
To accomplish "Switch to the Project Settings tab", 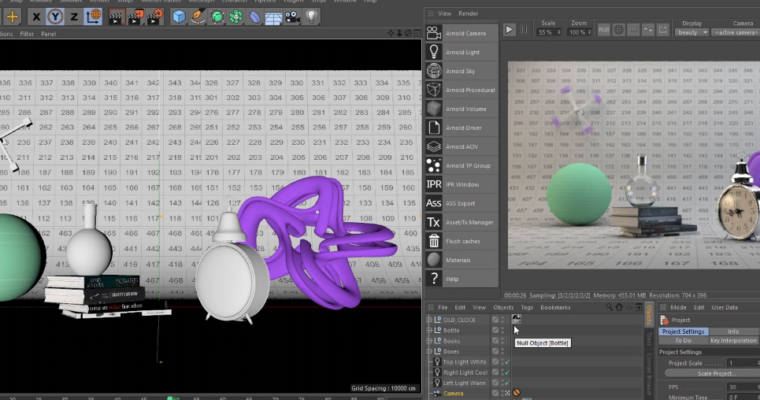I will tap(684, 331).
